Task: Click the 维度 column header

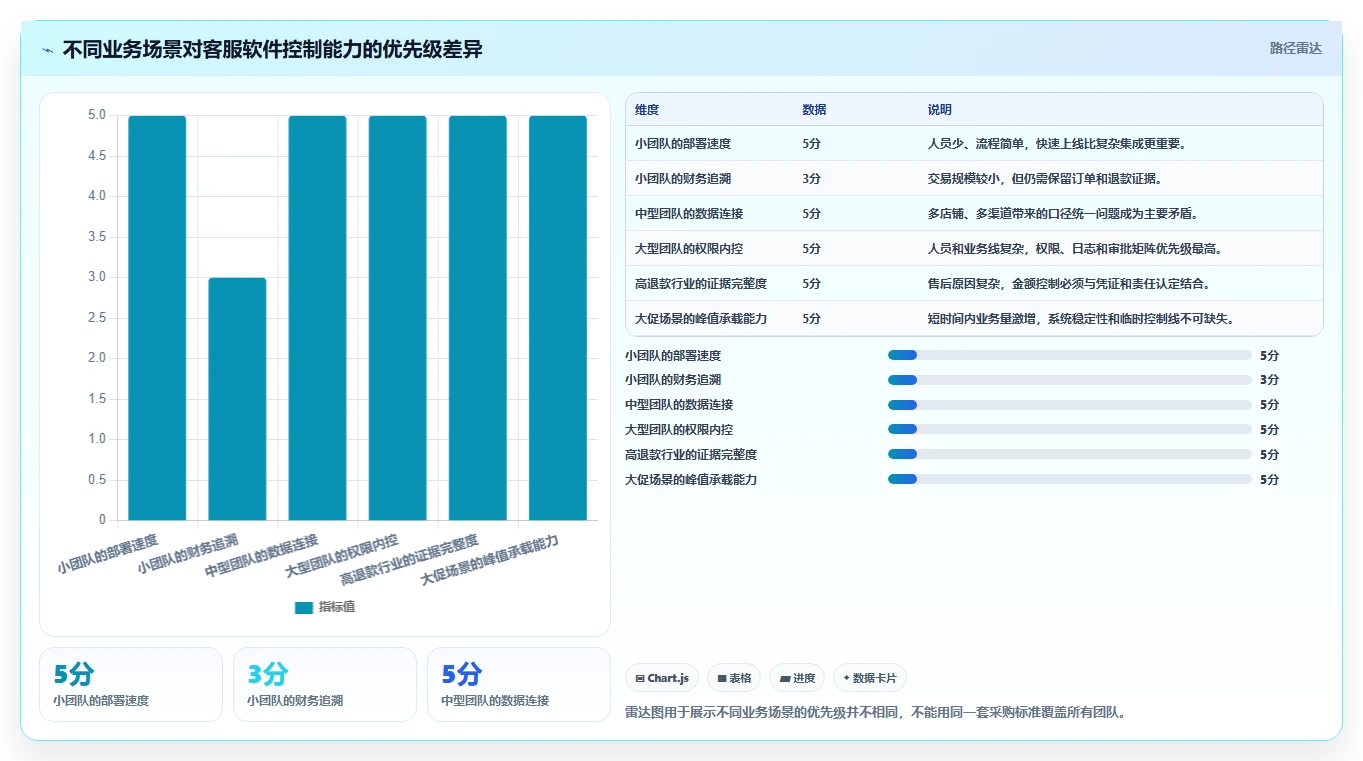Action: click(647, 109)
